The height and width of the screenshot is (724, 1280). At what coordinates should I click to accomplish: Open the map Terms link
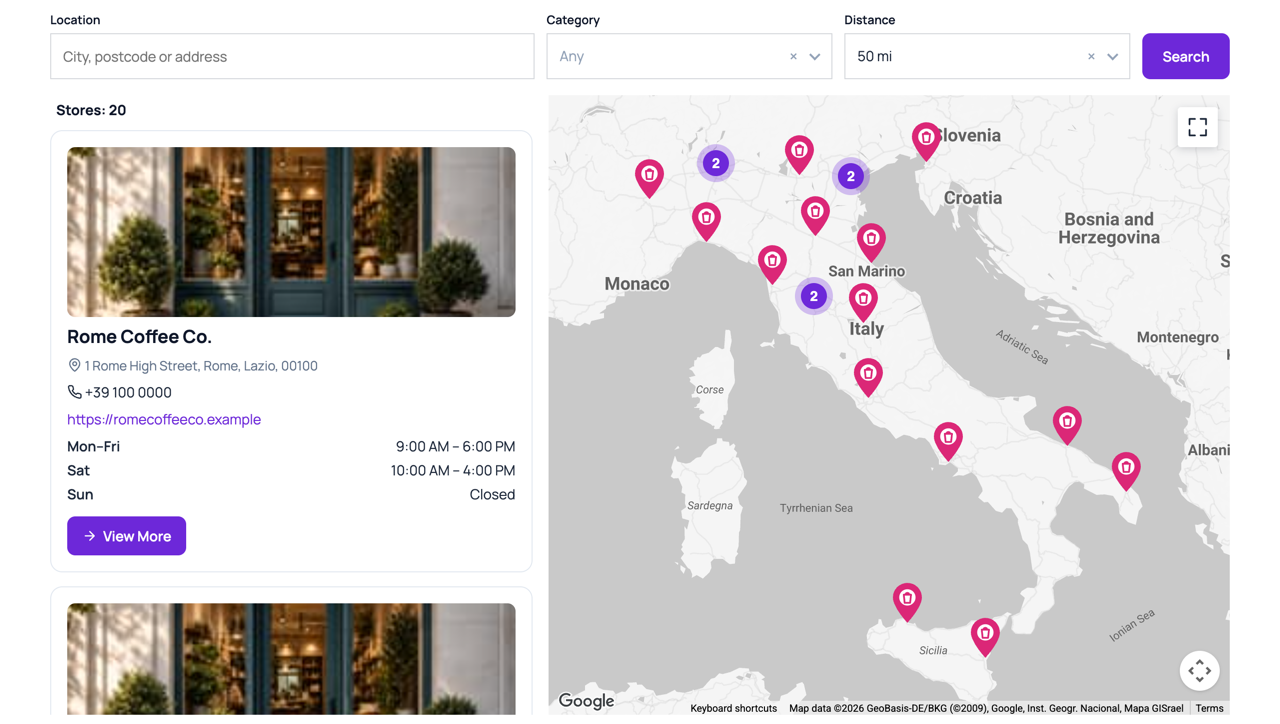coord(1209,708)
